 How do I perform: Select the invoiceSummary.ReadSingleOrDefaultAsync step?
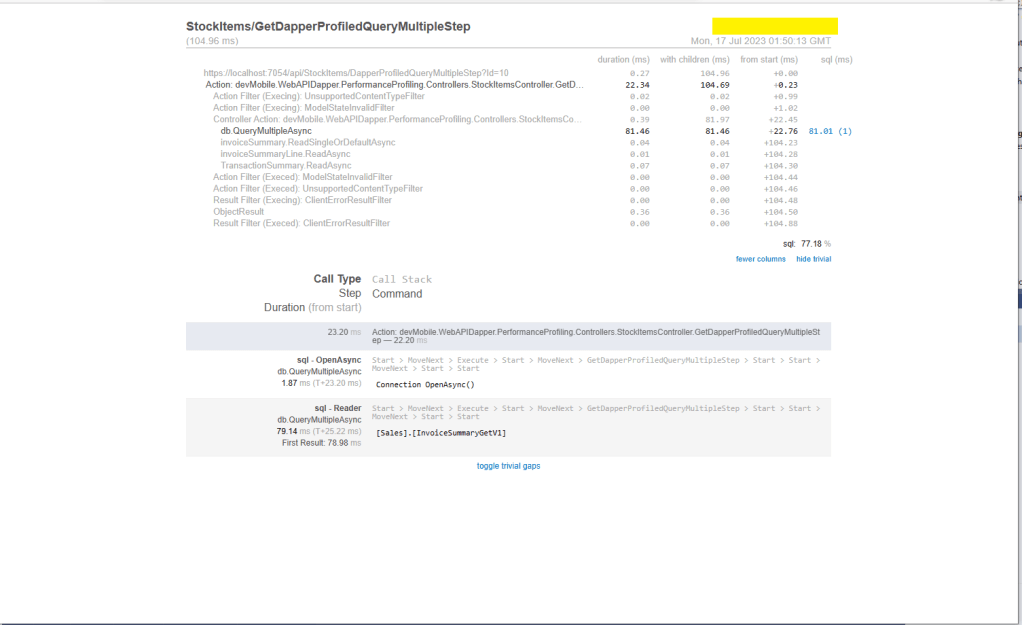click(x=308, y=143)
